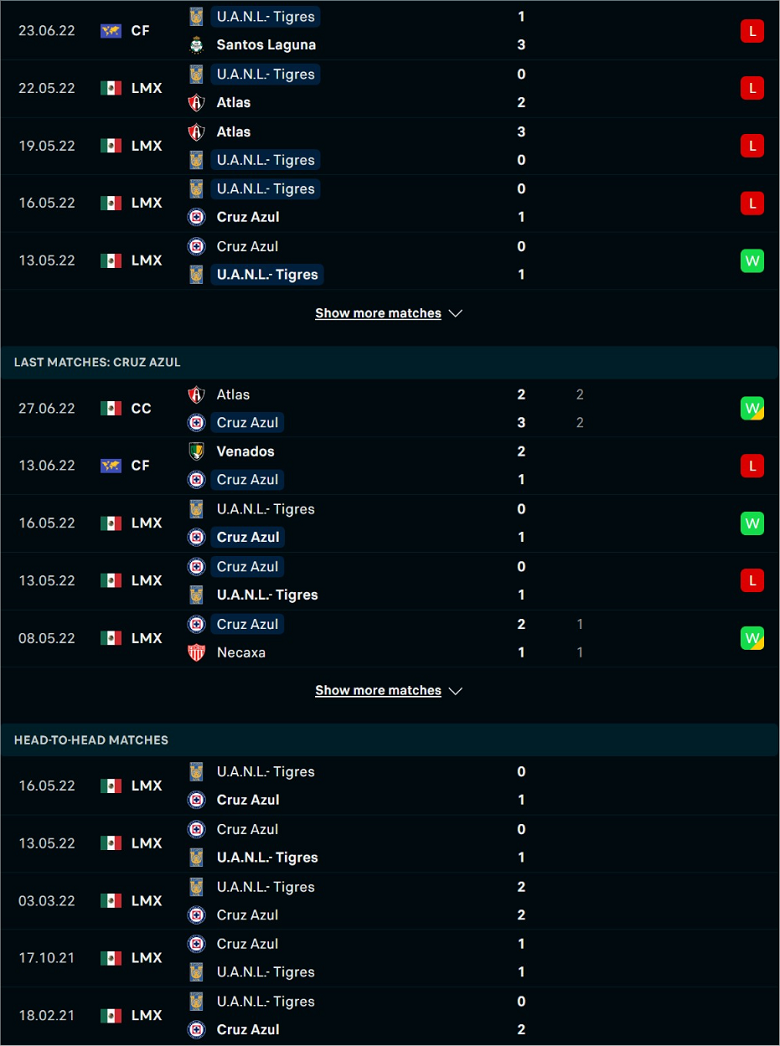Click the green W badge for 13.05.22 Tigres match
The height and width of the screenshot is (1046, 780).
point(752,261)
